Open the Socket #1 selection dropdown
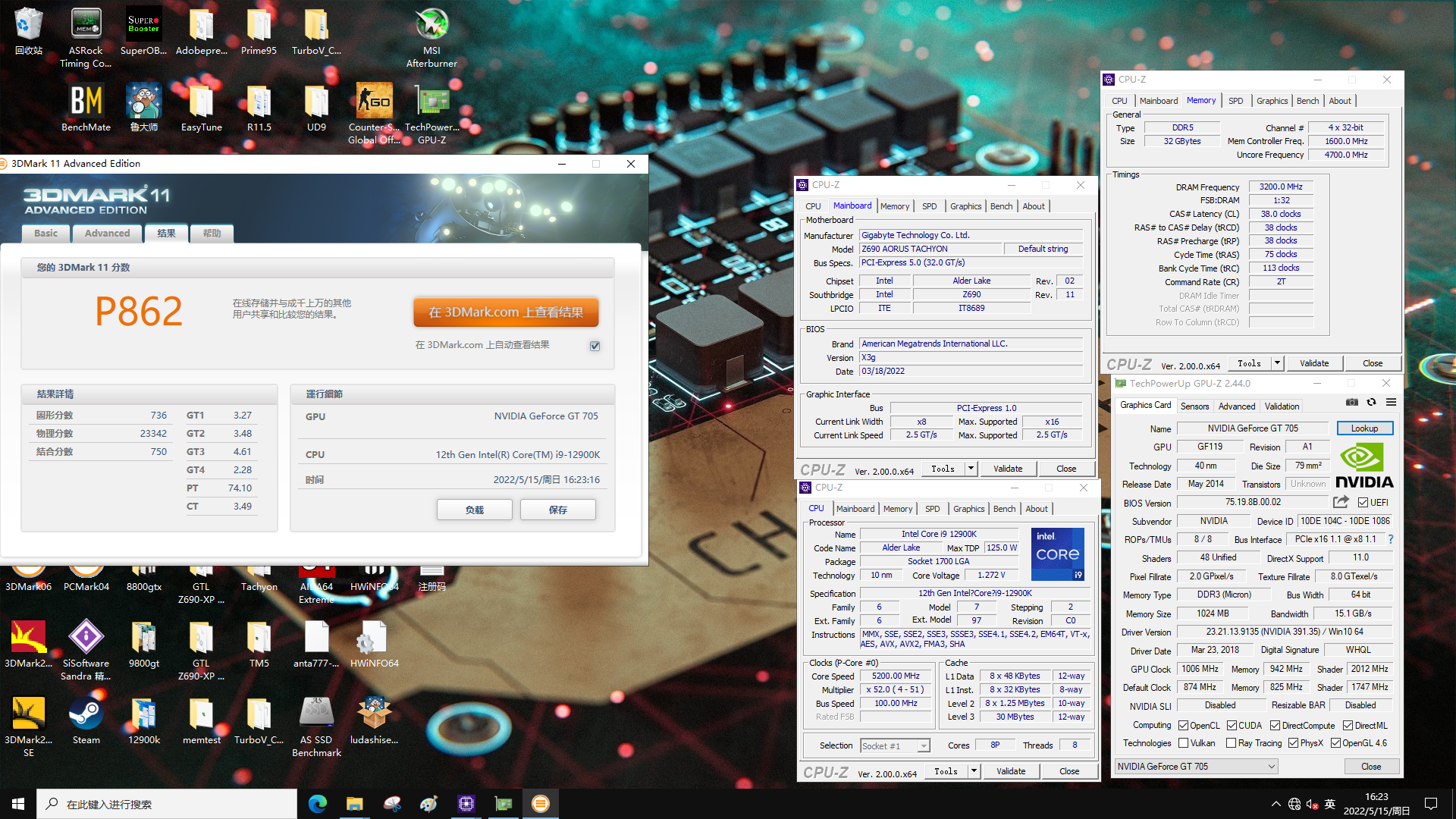1456x819 pixels. click(895, 746)
